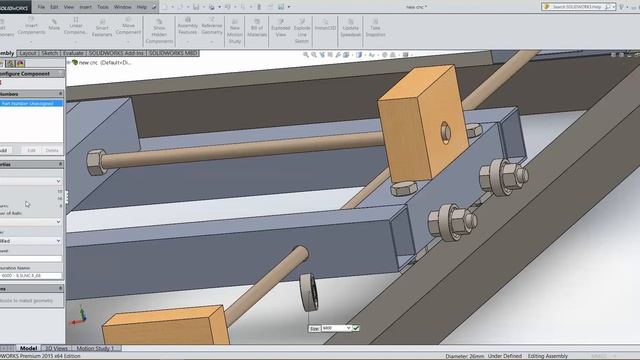Open the SOLIDWORKS MBD tab

[x=173, y=53]
